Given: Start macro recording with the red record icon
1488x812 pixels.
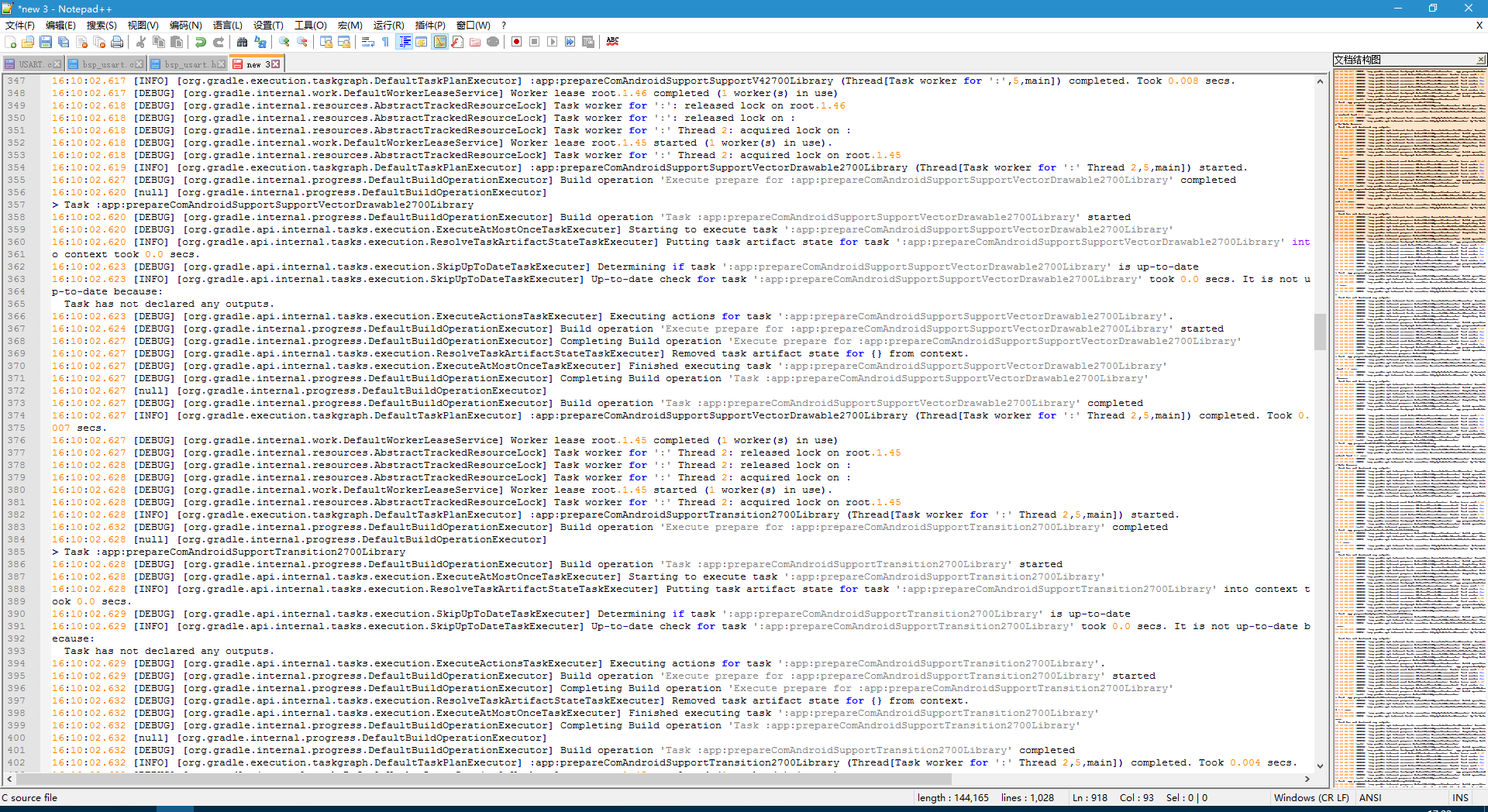Looking at the screenshot, I should pos(517,42).
